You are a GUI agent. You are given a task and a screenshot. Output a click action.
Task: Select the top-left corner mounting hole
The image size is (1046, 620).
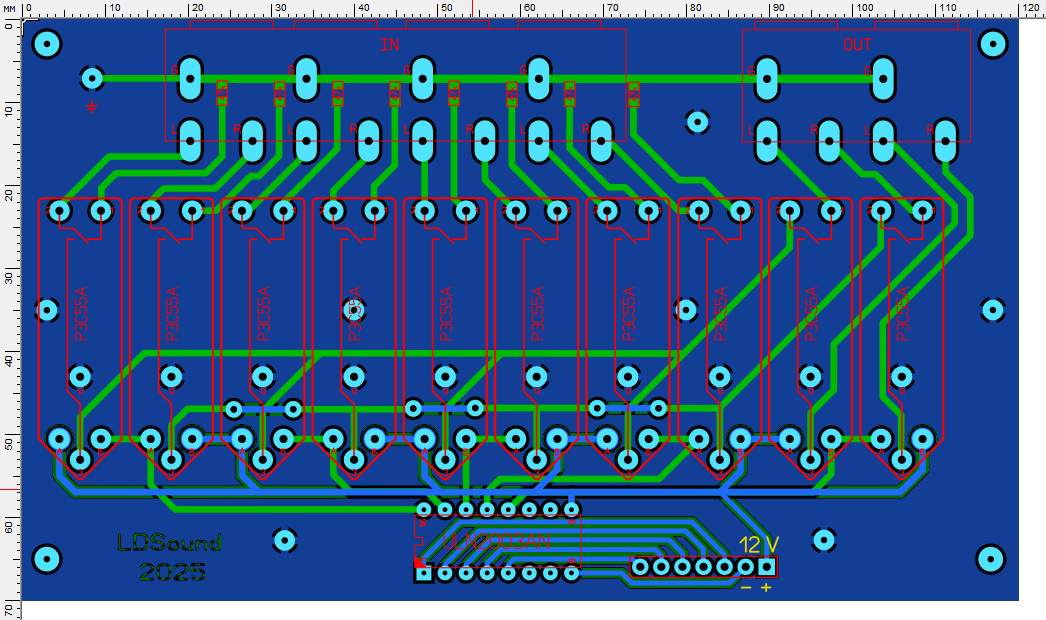(46, 45)
